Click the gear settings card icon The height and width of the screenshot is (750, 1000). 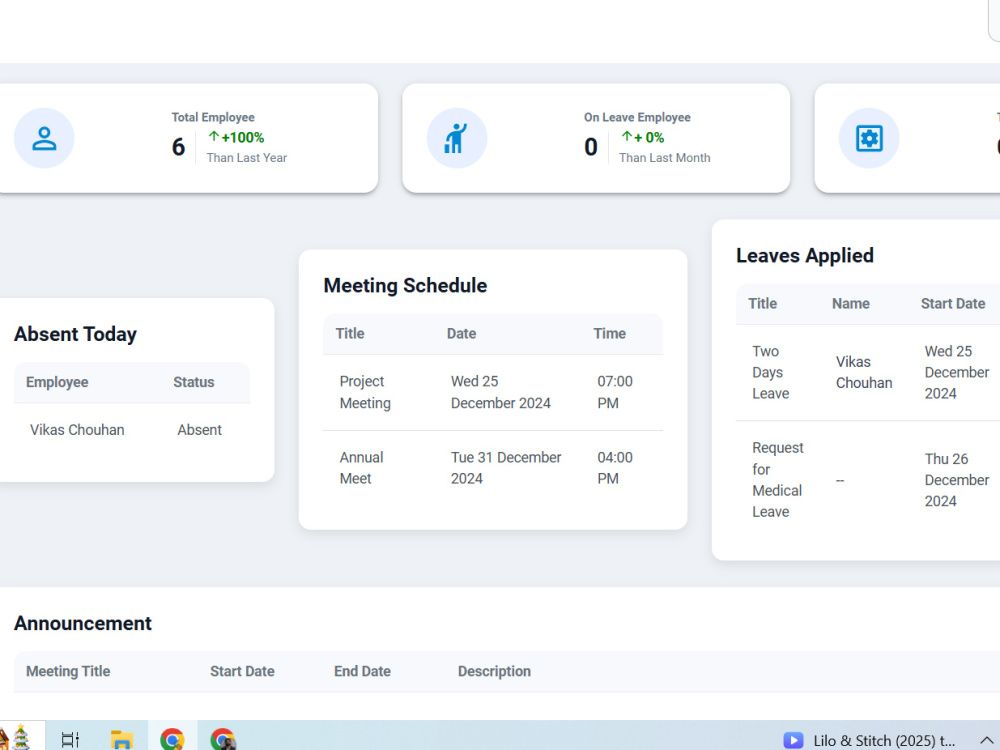pyautogui.click(x=869, y=138)
